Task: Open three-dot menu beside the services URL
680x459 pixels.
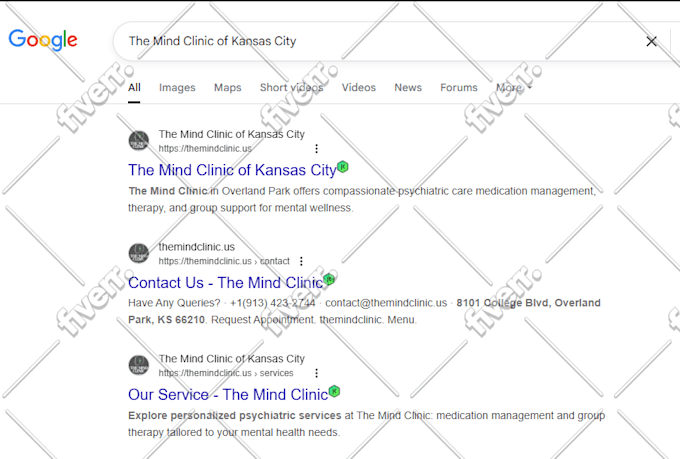Action: 316,373
